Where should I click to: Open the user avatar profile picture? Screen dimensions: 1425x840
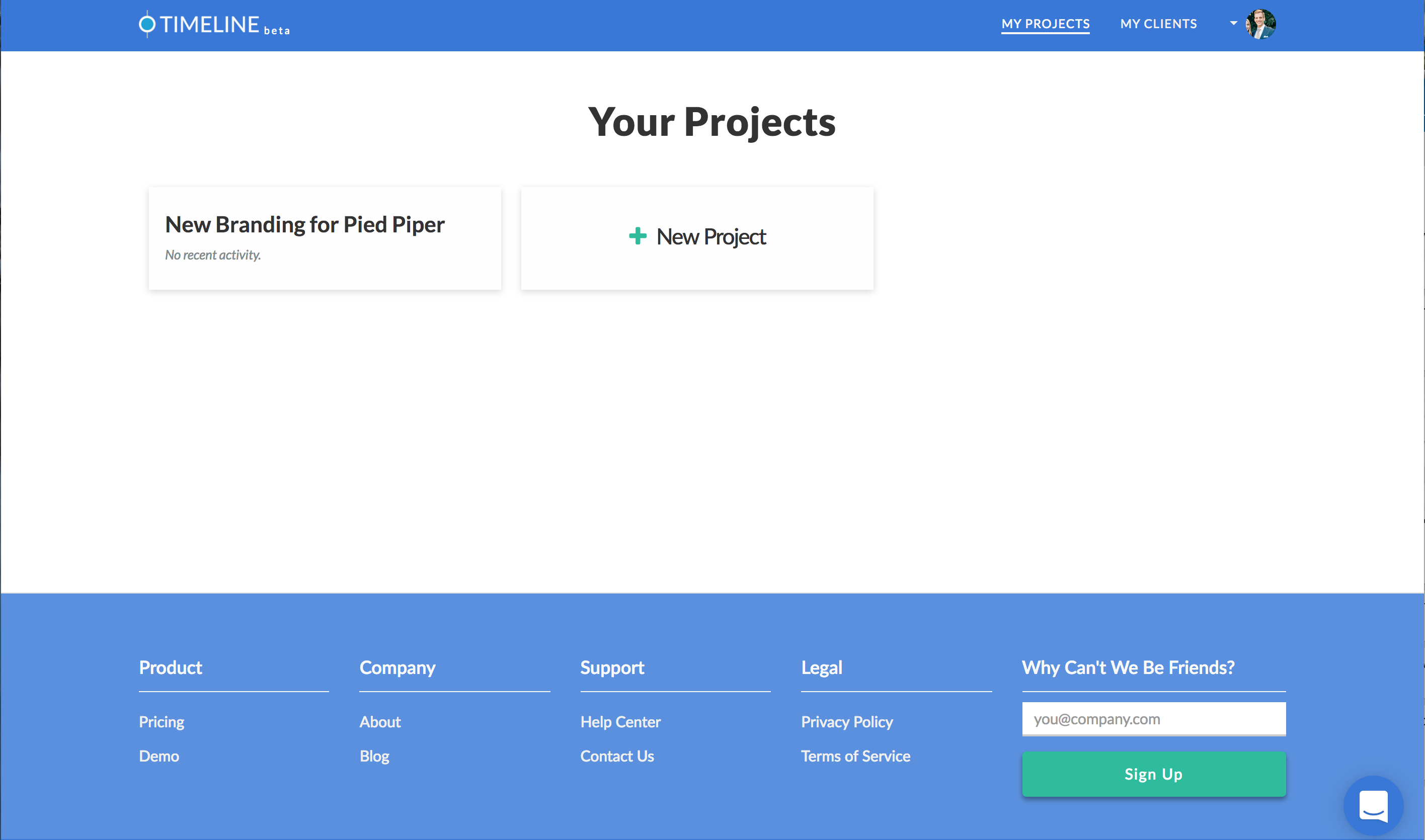coord(1260,24)
